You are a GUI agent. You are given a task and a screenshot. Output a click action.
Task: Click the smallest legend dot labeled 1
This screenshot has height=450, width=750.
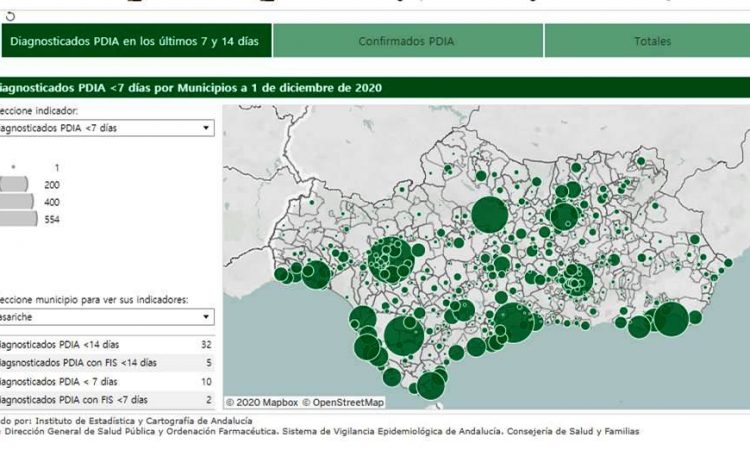click(13, 167)
